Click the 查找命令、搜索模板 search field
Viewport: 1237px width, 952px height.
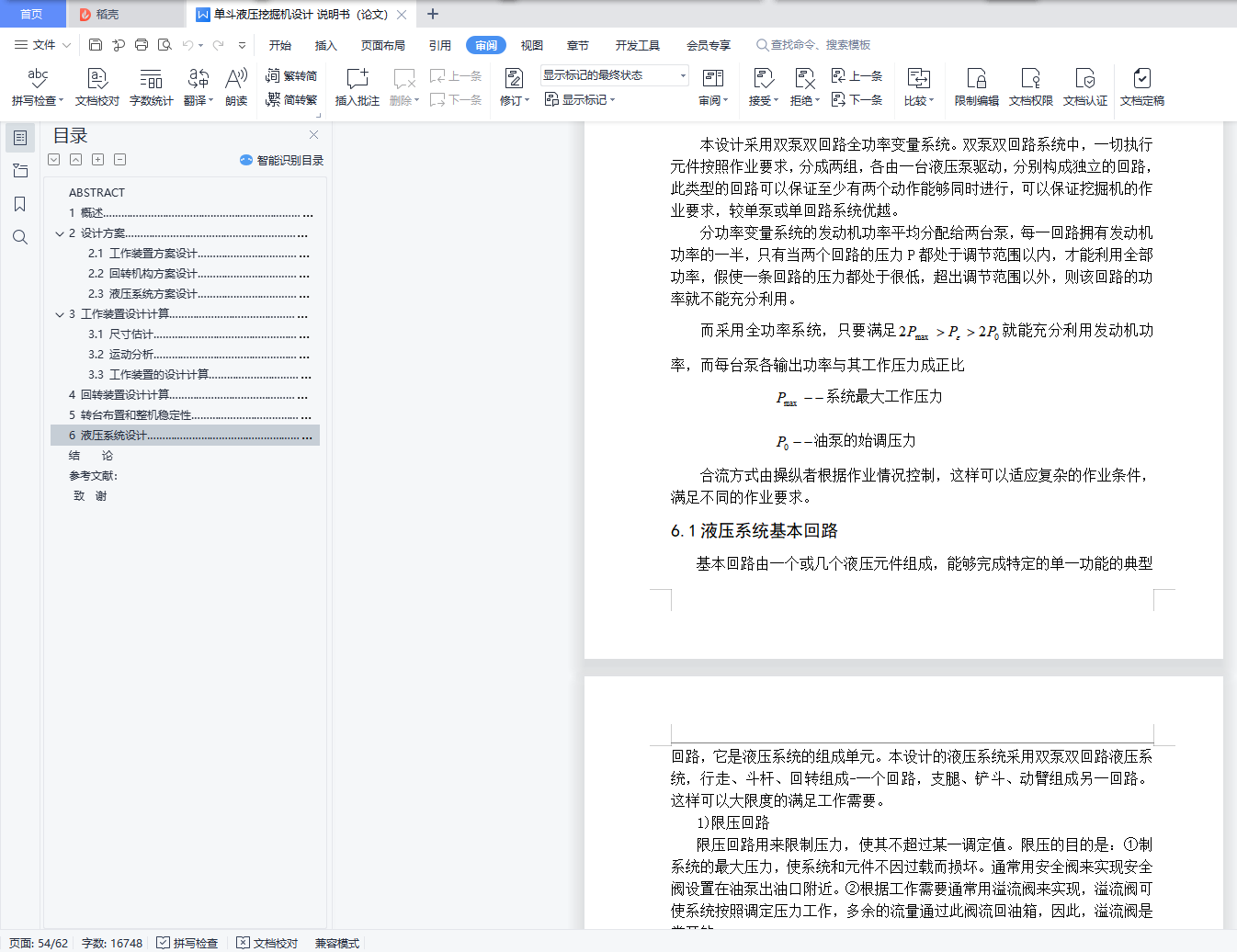click(813, 45)
